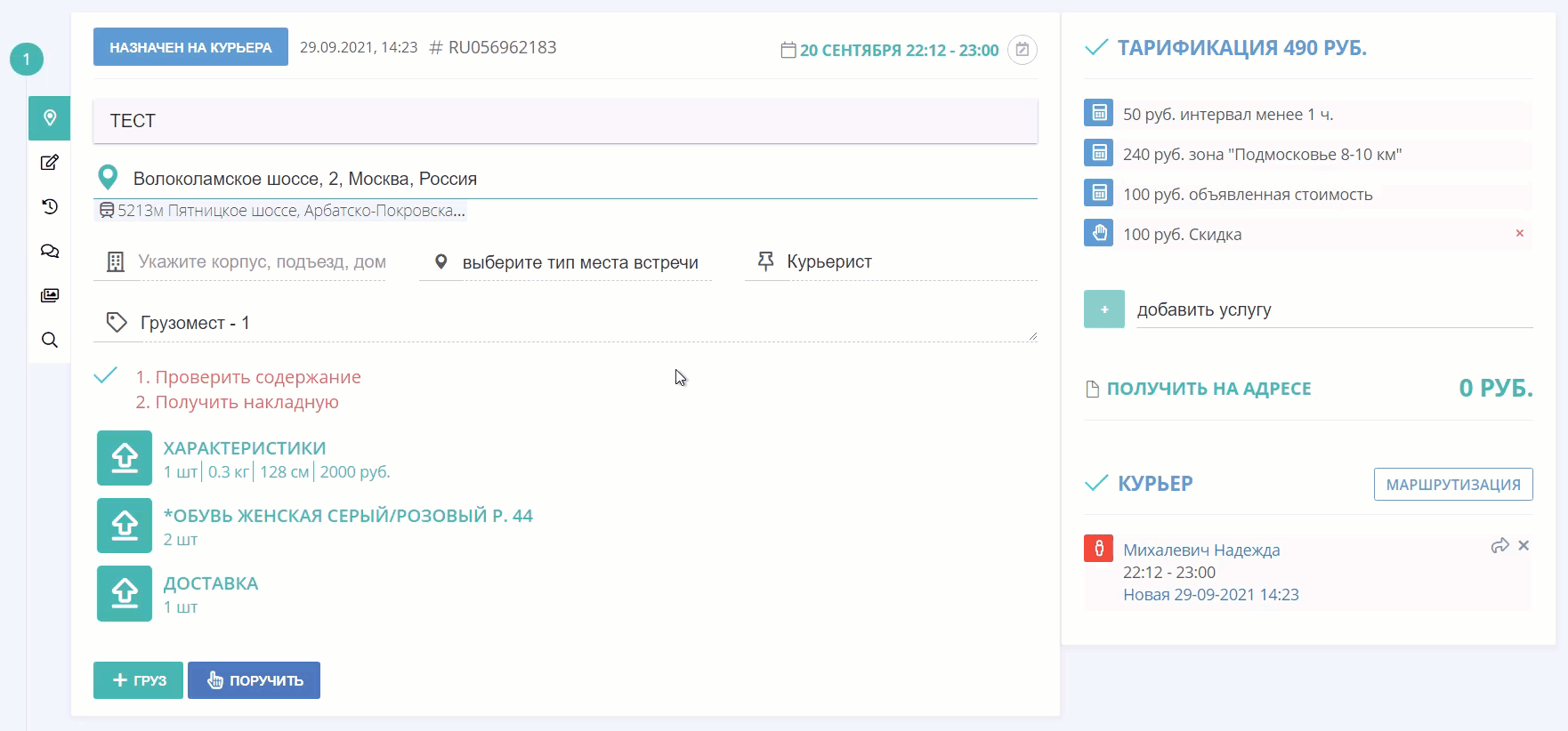1568x731 pixels.
Task: Click 100 руб. объявленная стоимость line
Action: 1248,194
